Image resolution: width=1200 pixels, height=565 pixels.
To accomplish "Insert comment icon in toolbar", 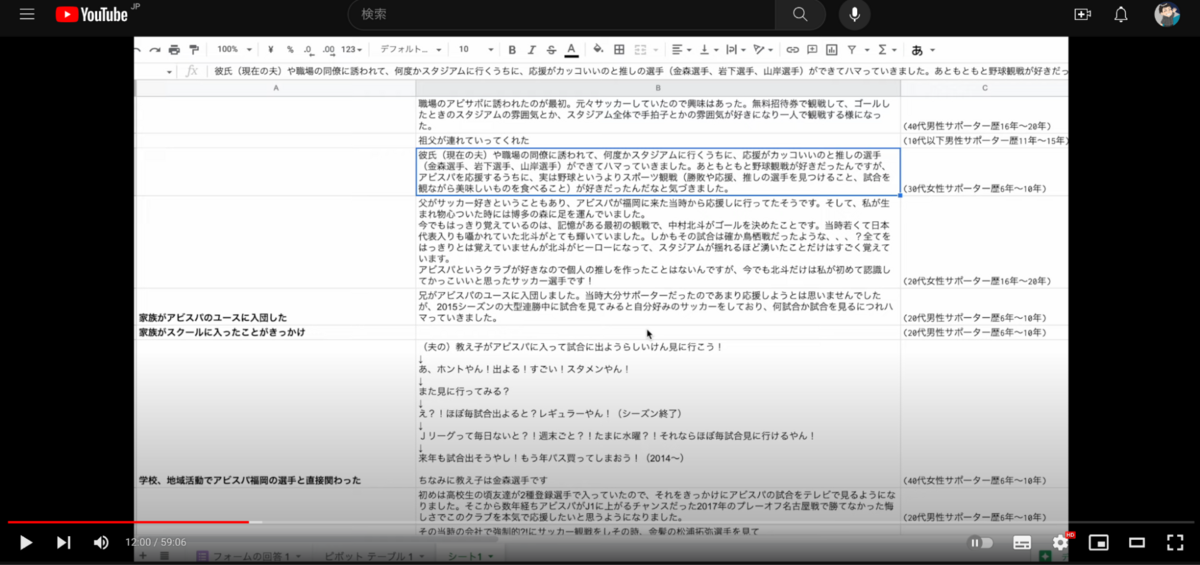I will coord(813,49).
